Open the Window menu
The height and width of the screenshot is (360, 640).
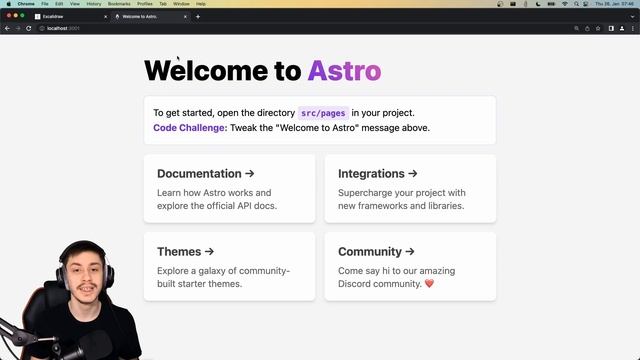click(181, 4)
